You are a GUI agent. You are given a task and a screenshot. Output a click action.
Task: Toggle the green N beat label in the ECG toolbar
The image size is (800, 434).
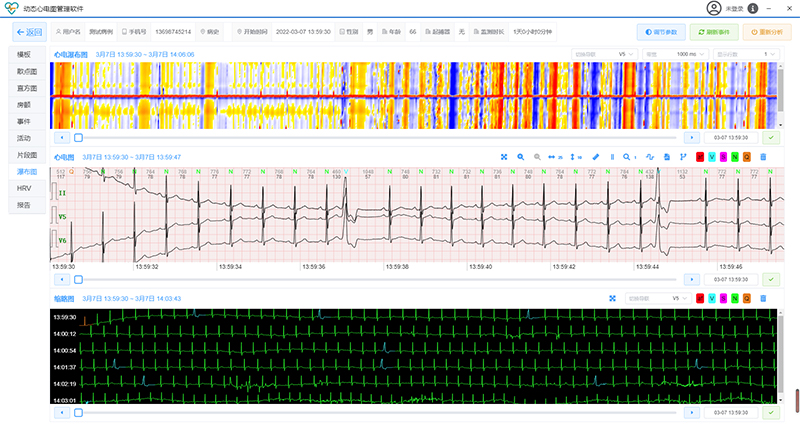tap(734, 157)
